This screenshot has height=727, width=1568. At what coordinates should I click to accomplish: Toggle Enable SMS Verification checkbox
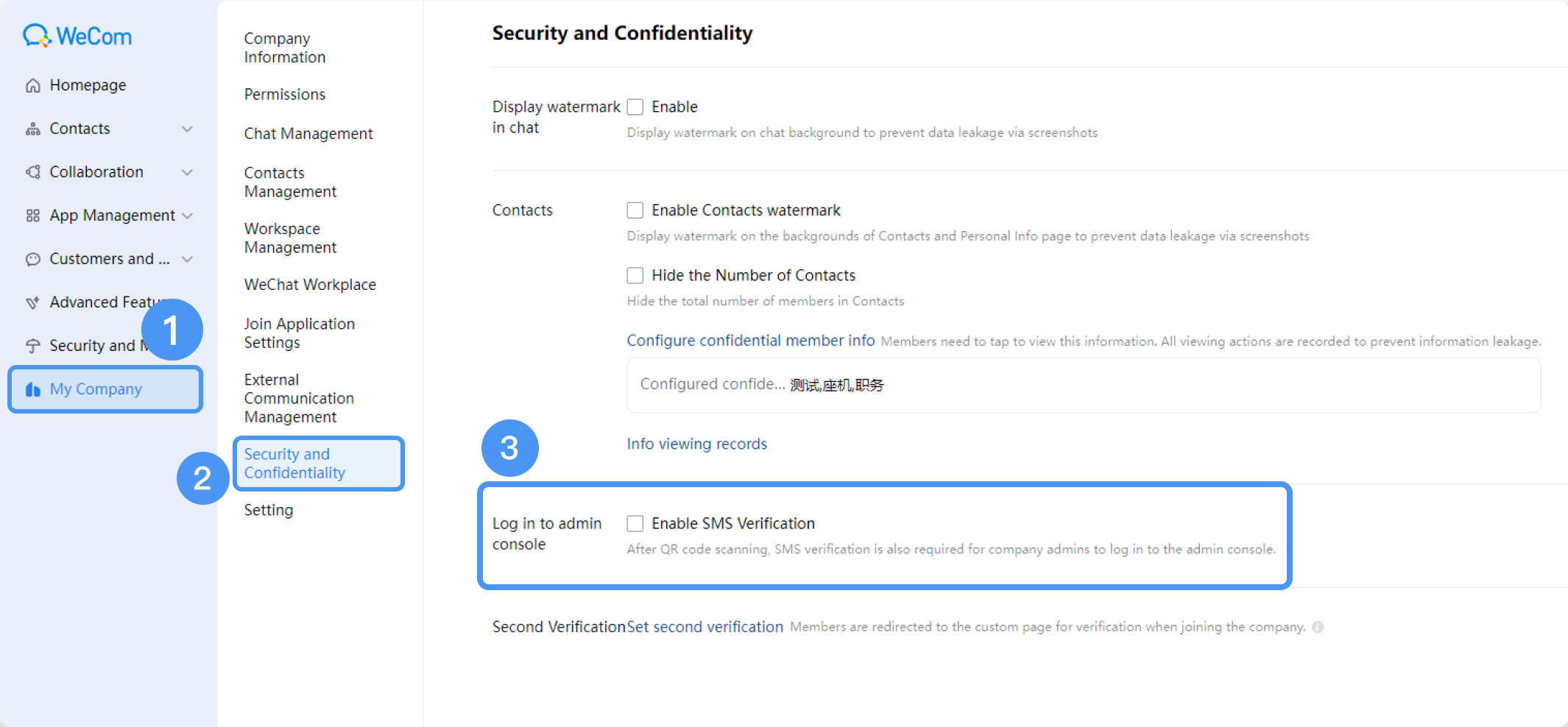pyautogui.click(x=635, y=523)
